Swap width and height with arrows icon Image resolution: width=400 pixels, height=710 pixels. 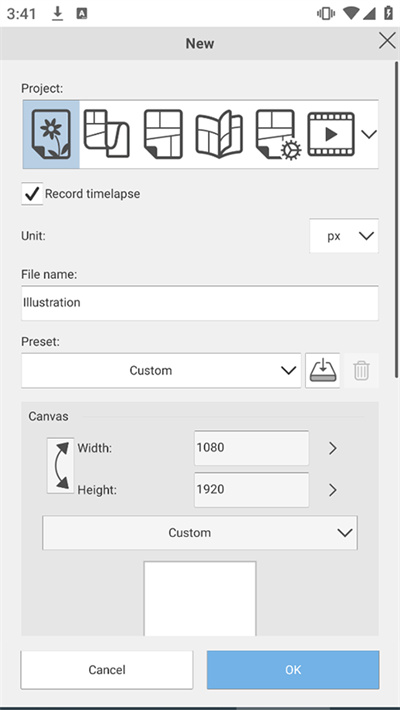point(60,465)
